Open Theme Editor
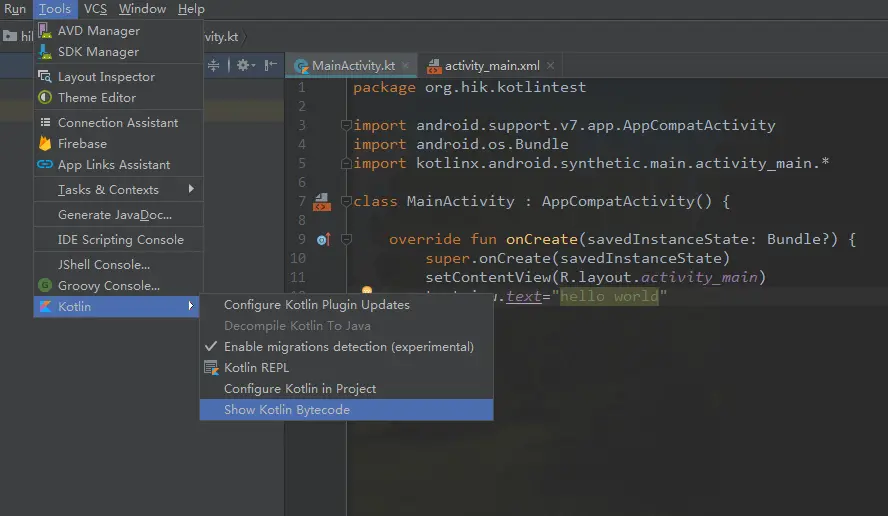This screenshot has width=888, height=516. pyautogui.click(x=118, y=97)
